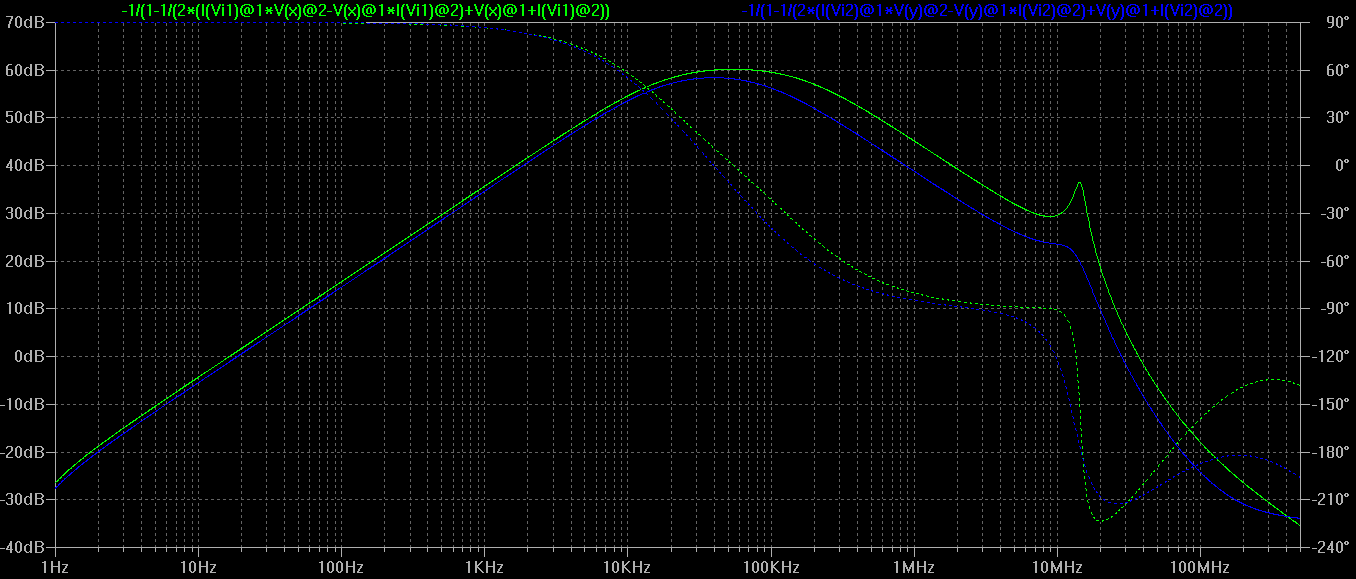This screenshot has width=1356, height=579.
Task: Select the -210° phase tick label
Action: 1333,499
